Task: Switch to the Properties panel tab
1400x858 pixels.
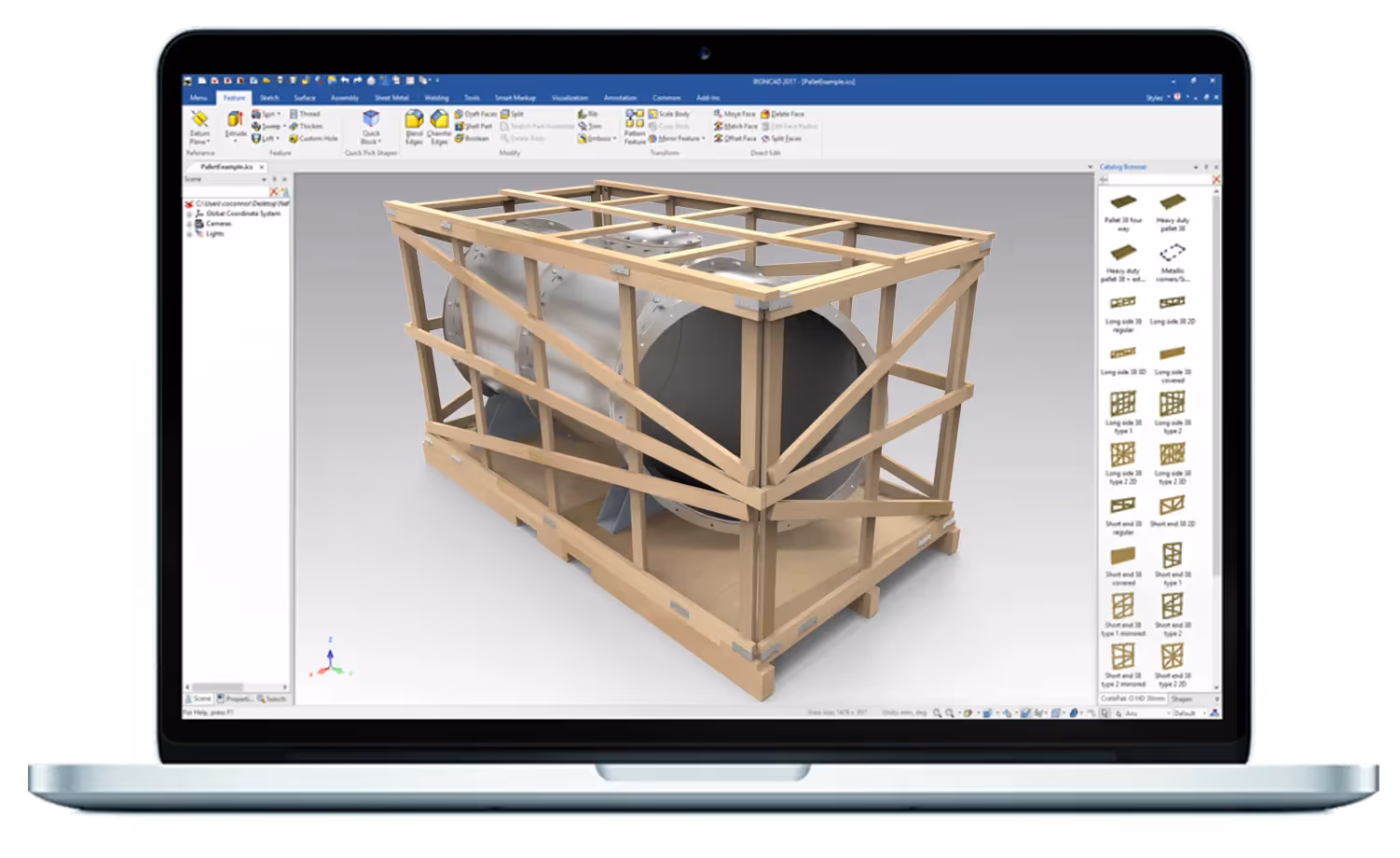Action: click(x=234, y=699)
